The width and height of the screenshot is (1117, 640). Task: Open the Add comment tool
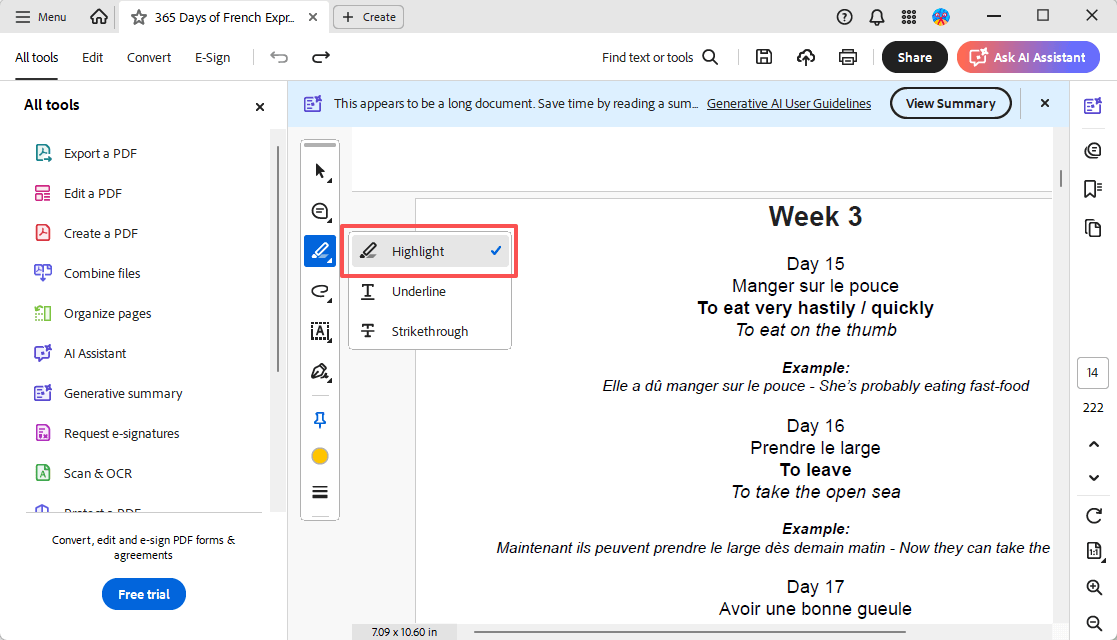click(320, 212)
